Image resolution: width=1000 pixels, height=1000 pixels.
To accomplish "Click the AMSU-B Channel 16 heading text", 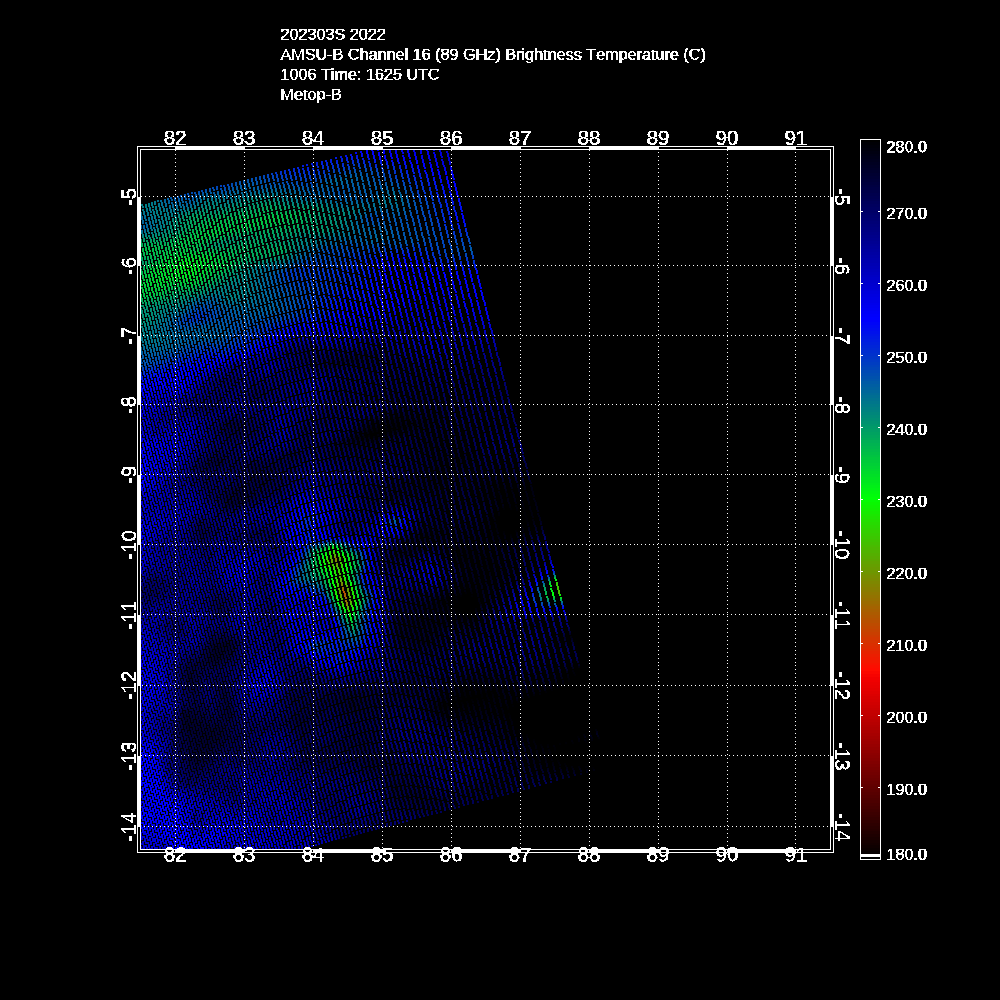I will coord(492,55).
